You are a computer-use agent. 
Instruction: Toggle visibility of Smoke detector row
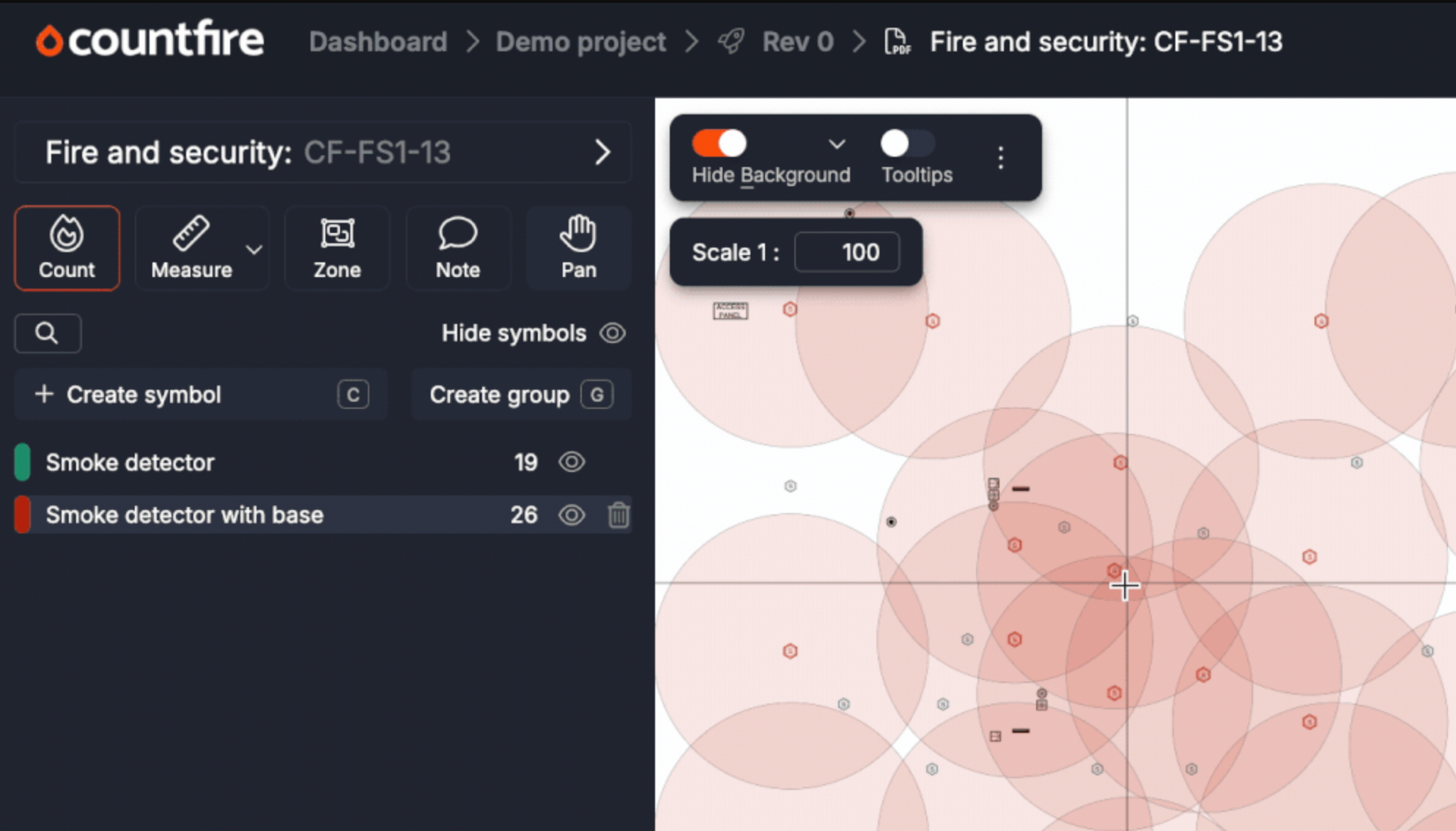click(x=572, y=462)
